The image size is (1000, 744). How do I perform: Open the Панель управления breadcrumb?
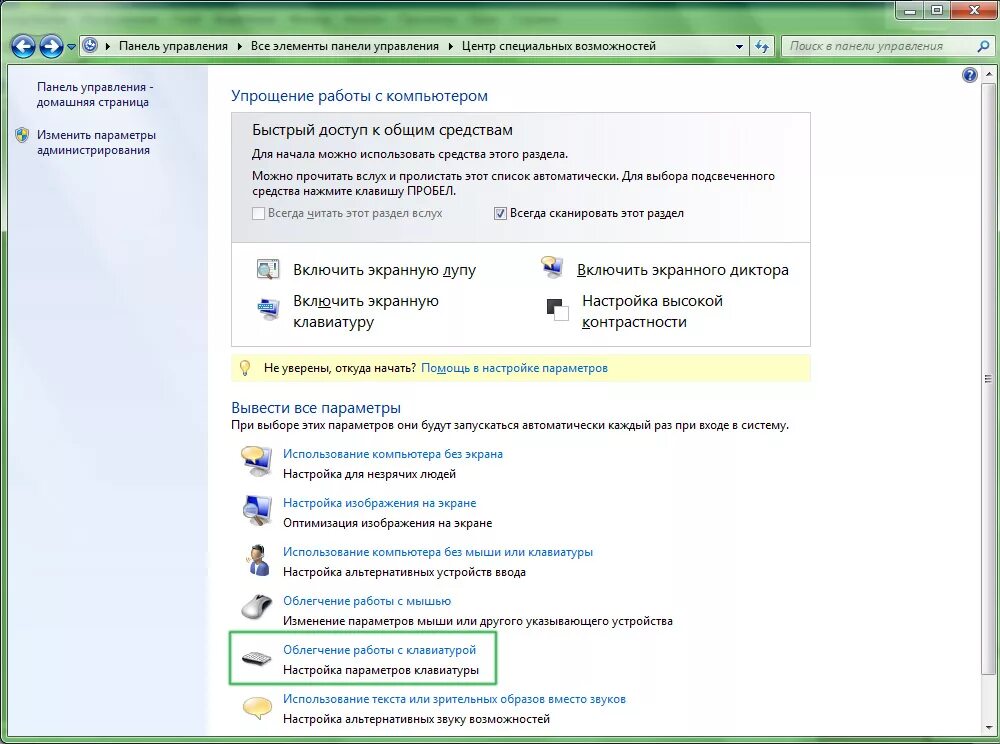[173, 46]
